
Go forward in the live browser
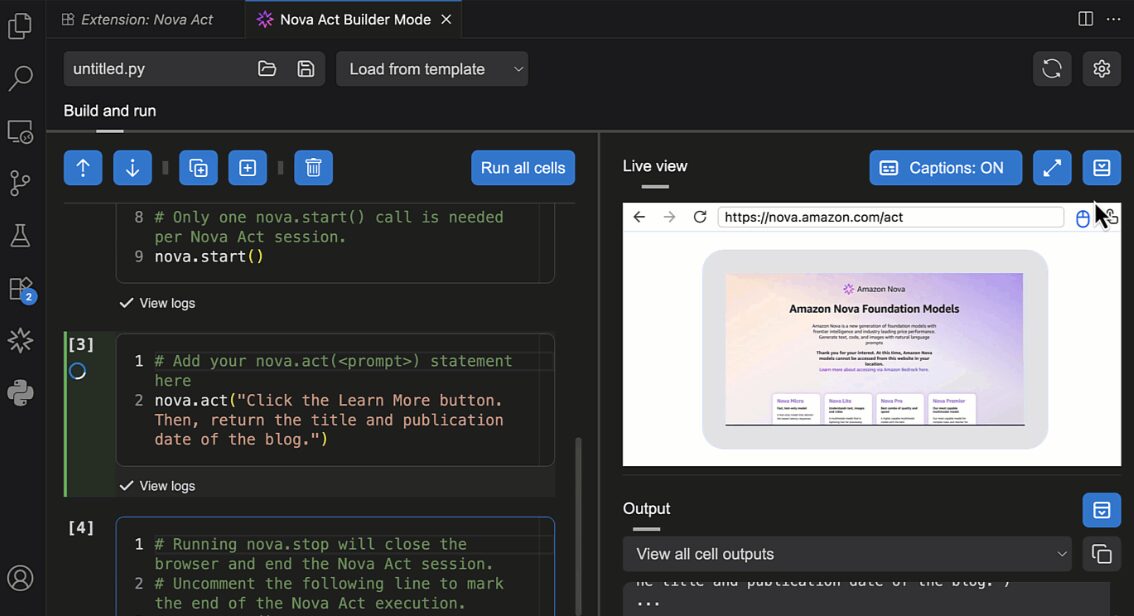670,217
